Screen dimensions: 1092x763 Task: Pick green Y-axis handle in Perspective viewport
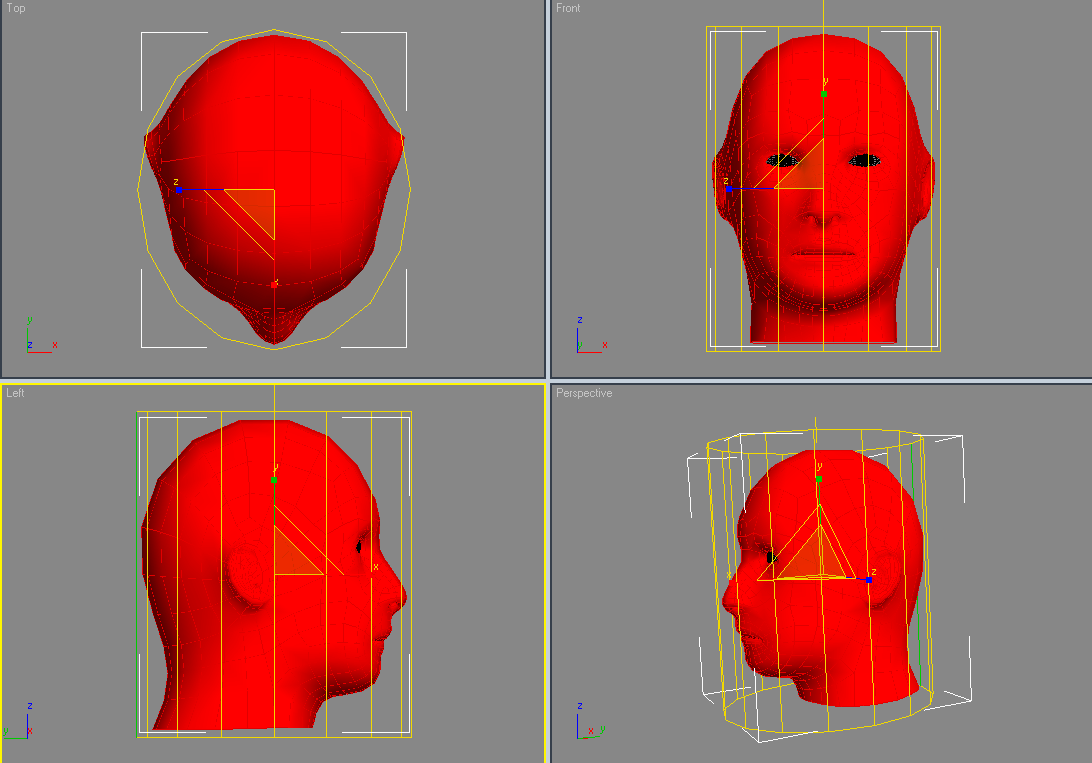[818, 479]
